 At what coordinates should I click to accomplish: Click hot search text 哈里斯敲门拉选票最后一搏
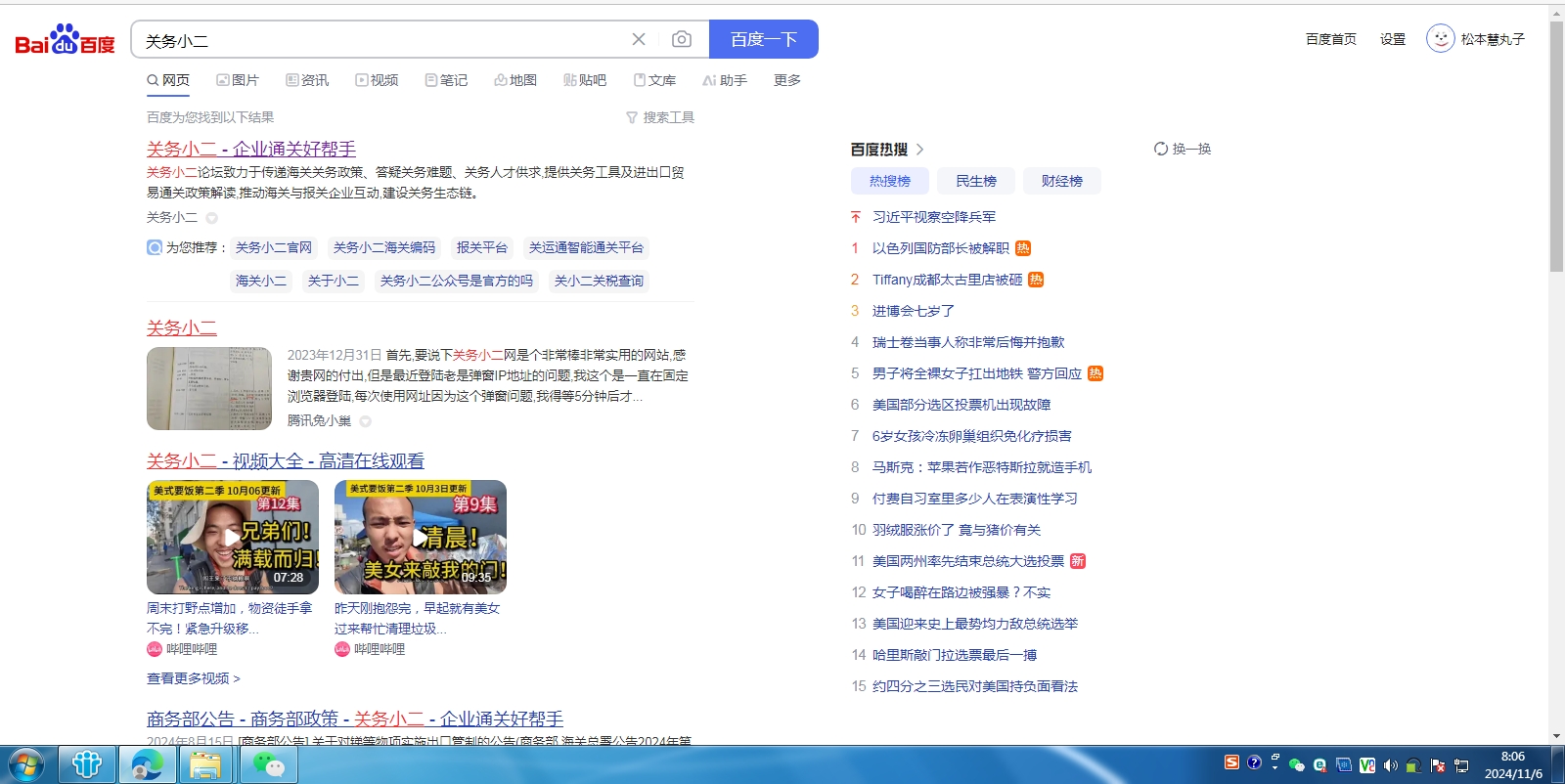(x=955, y=655)
